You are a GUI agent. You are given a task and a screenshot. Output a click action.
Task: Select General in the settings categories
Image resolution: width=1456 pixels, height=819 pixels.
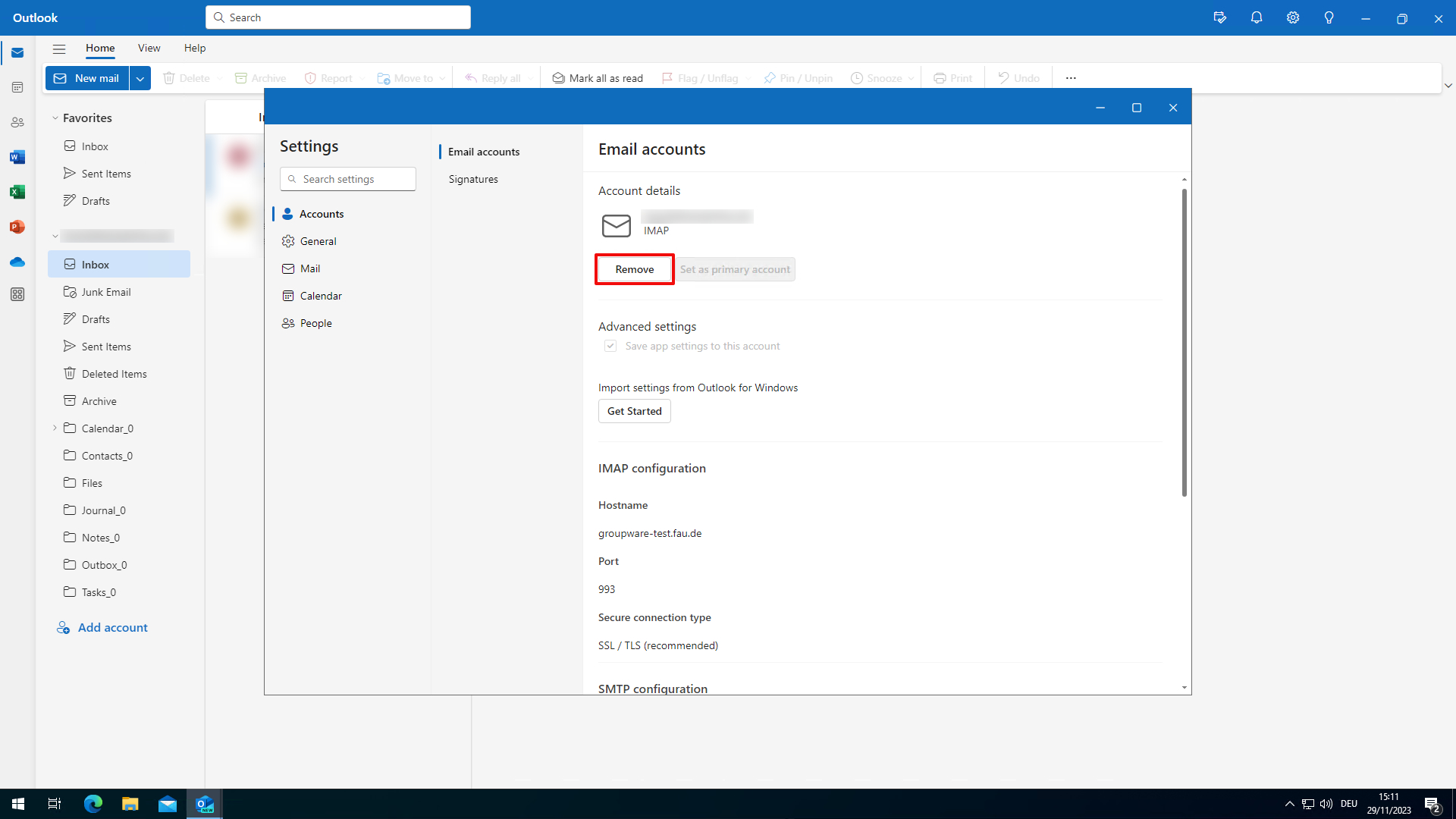[x=318, y=241]
